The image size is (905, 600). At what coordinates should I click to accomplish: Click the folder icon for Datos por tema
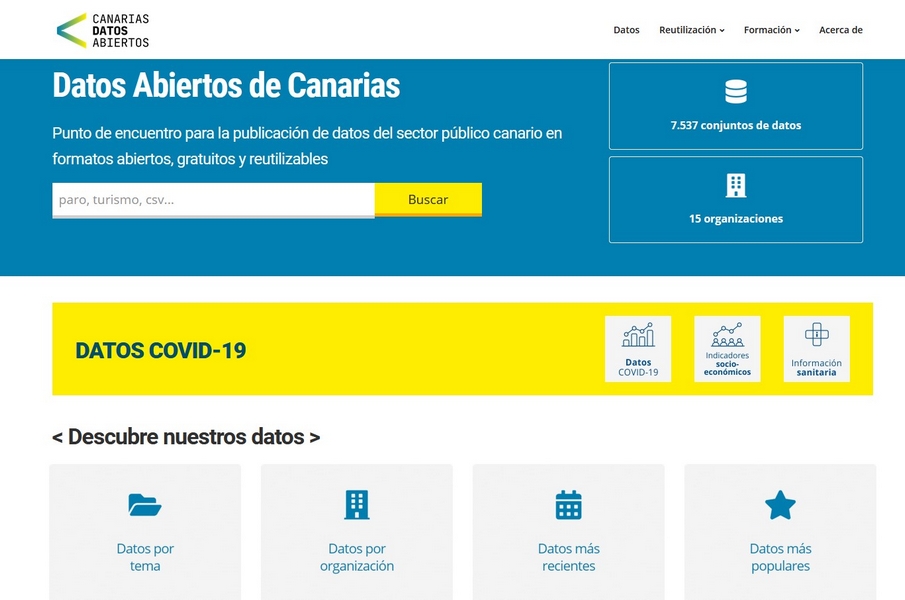point(145,505)
